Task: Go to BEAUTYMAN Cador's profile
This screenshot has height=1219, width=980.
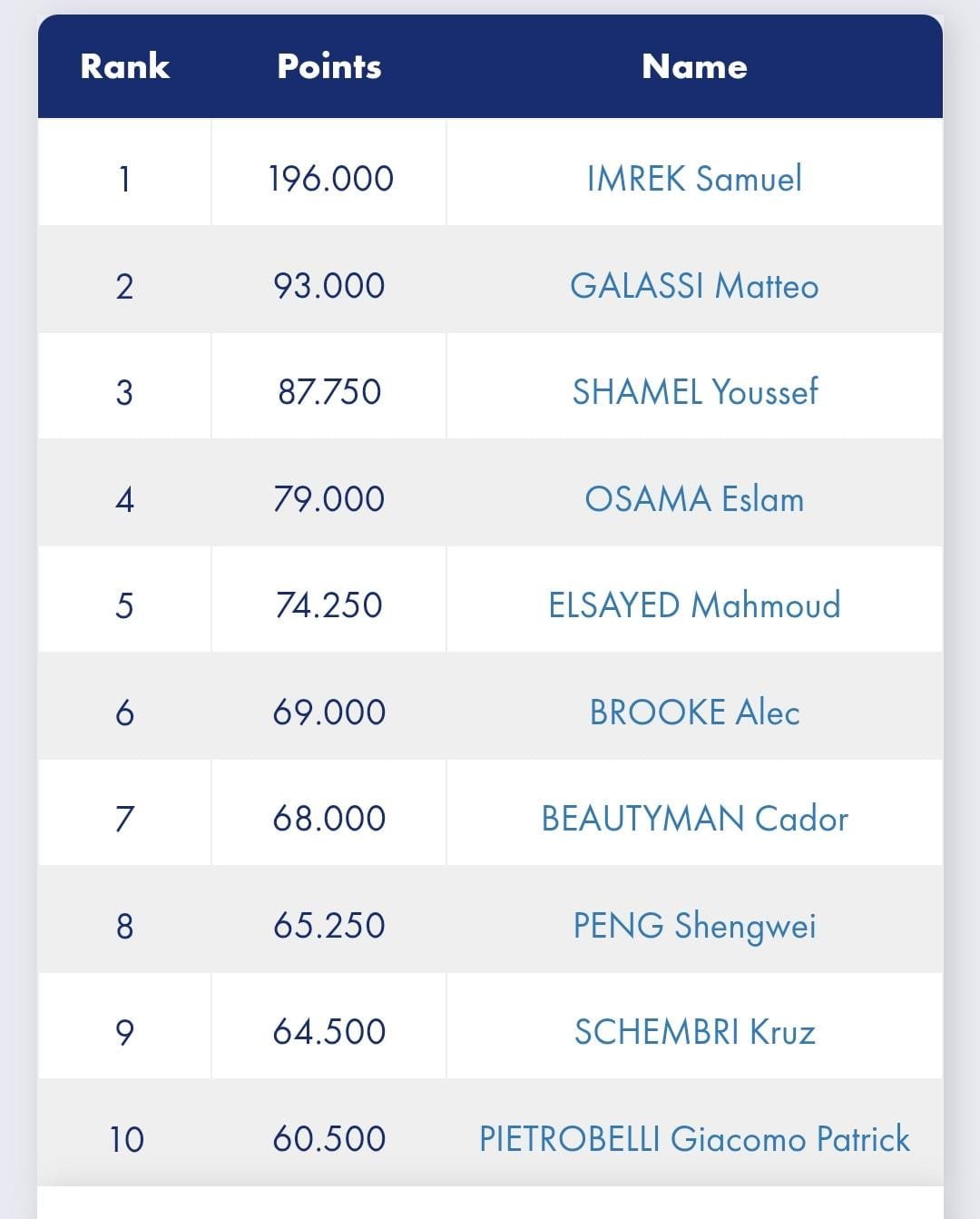Action: point(694,818)
